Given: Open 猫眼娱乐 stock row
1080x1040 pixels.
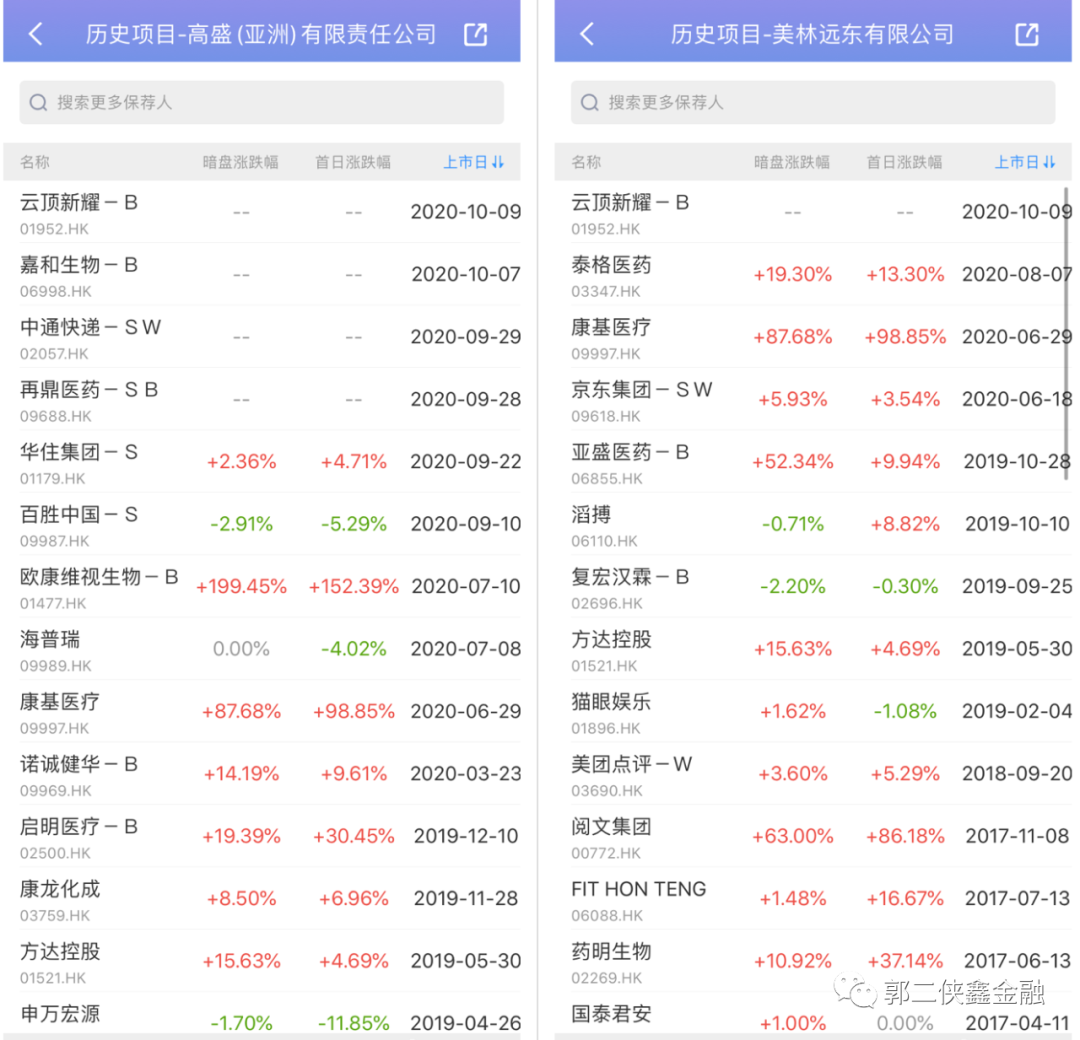Looking at the screenshot, I should tap(813, 711).
